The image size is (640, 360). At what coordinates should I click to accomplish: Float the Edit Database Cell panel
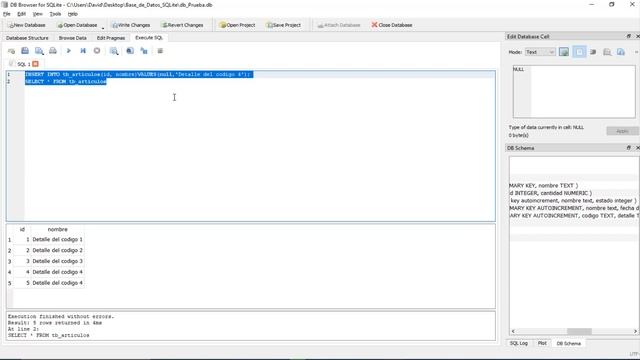[629, 36]
